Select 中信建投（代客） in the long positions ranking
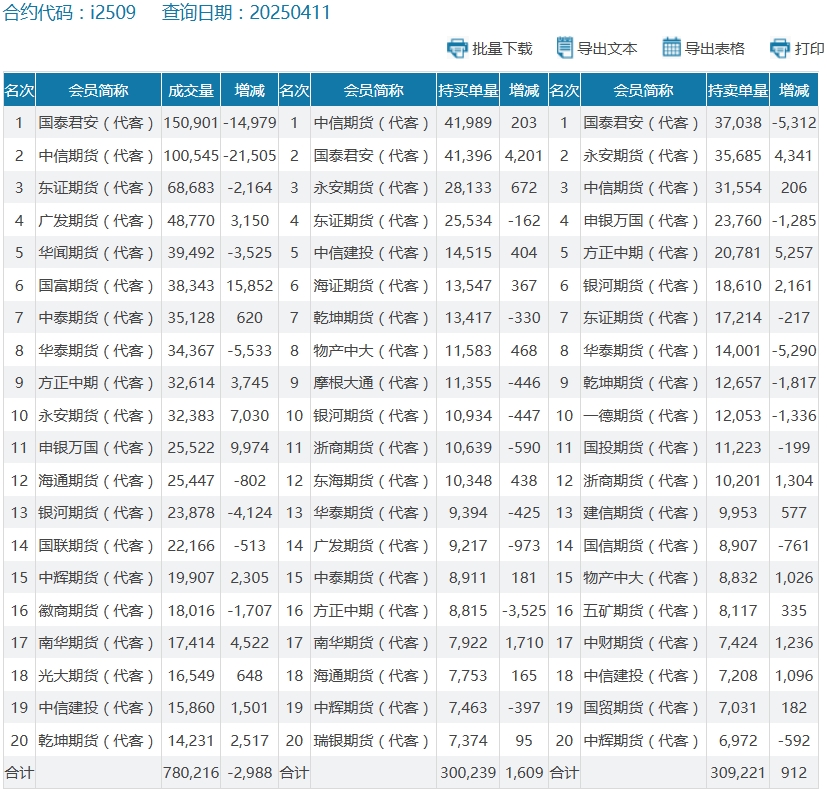 click(371, 253)
